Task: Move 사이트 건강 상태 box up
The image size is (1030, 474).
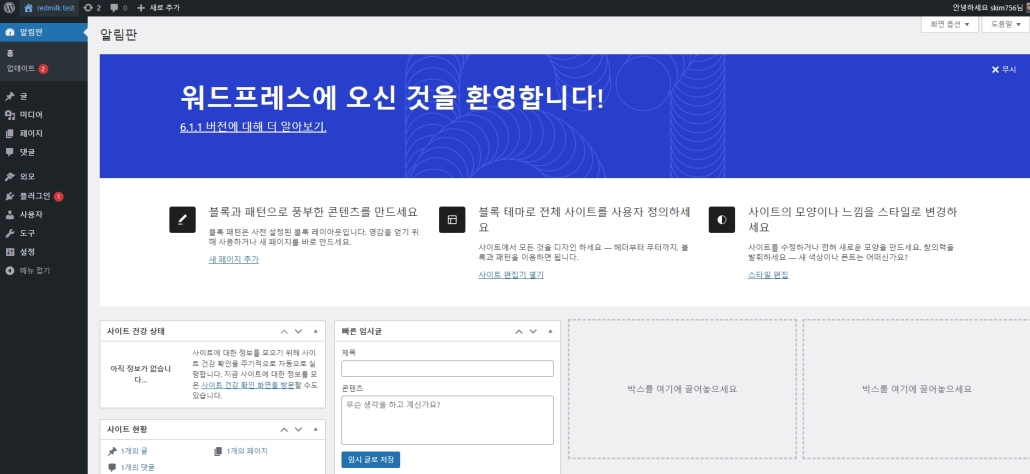Action: [x=284, y=332]
